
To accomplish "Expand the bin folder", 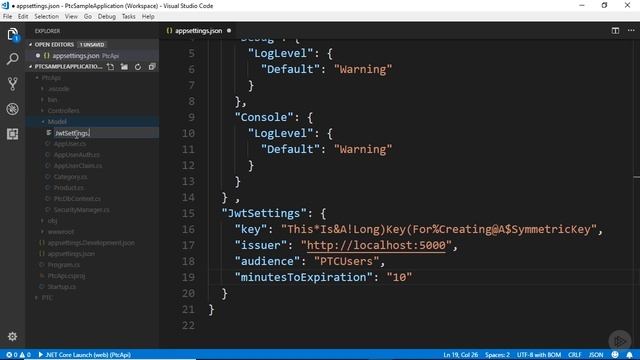I will tap(42, 100).
